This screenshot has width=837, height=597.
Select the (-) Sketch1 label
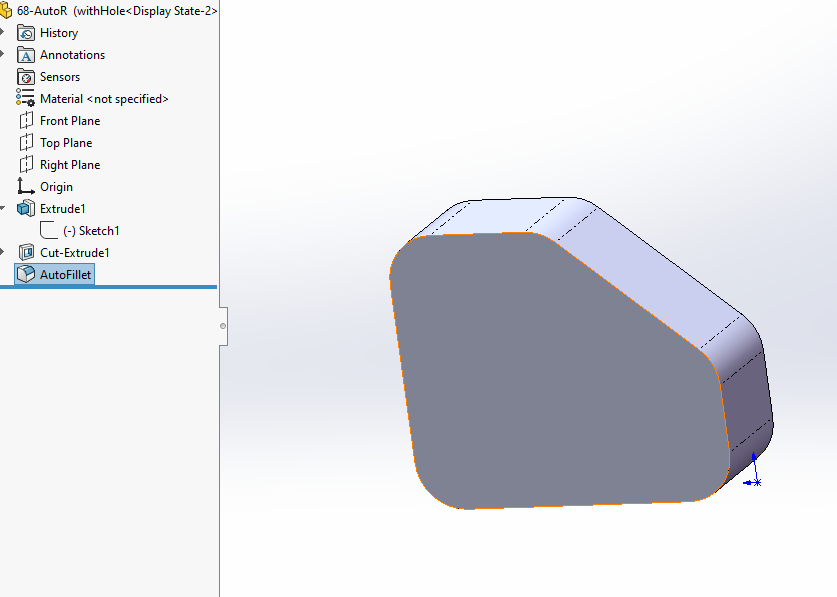pos(91,231)
